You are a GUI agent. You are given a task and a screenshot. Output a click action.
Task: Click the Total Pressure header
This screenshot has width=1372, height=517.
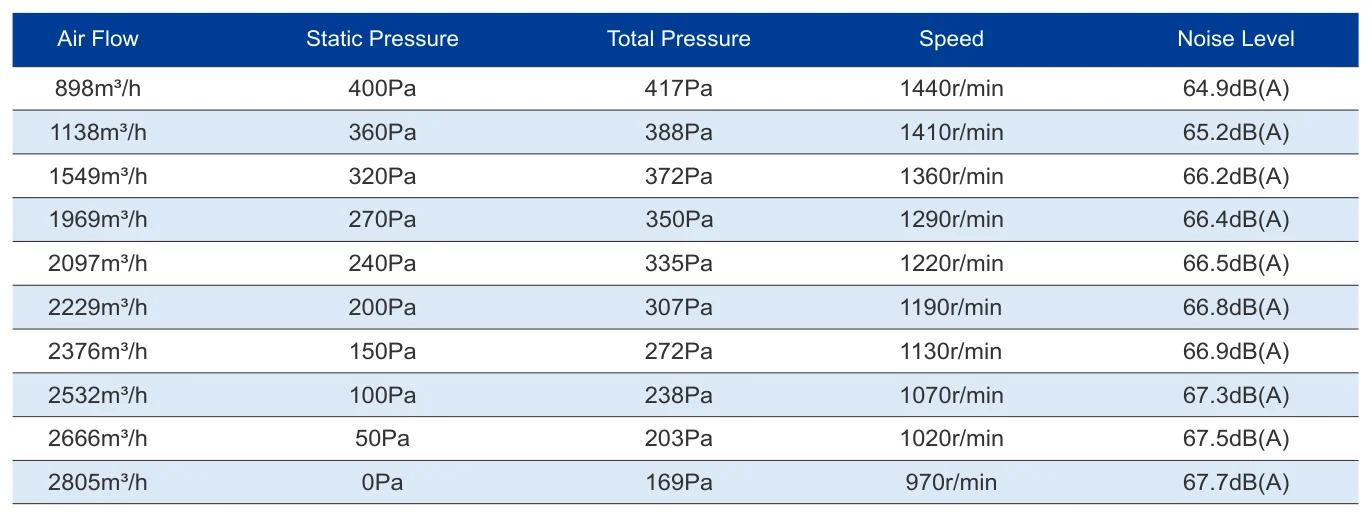click(x=679, y=39)
